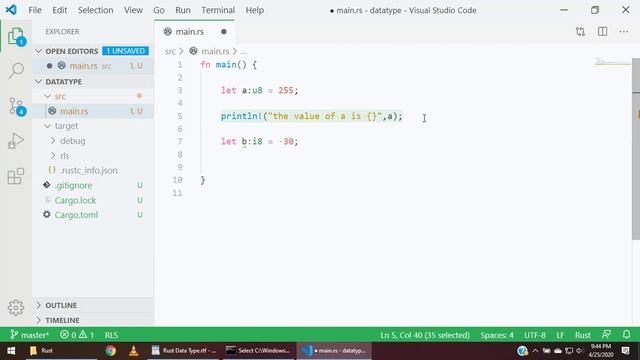The image size is (640, 360).
Task: Open the Selection menu
Action: 96,10
